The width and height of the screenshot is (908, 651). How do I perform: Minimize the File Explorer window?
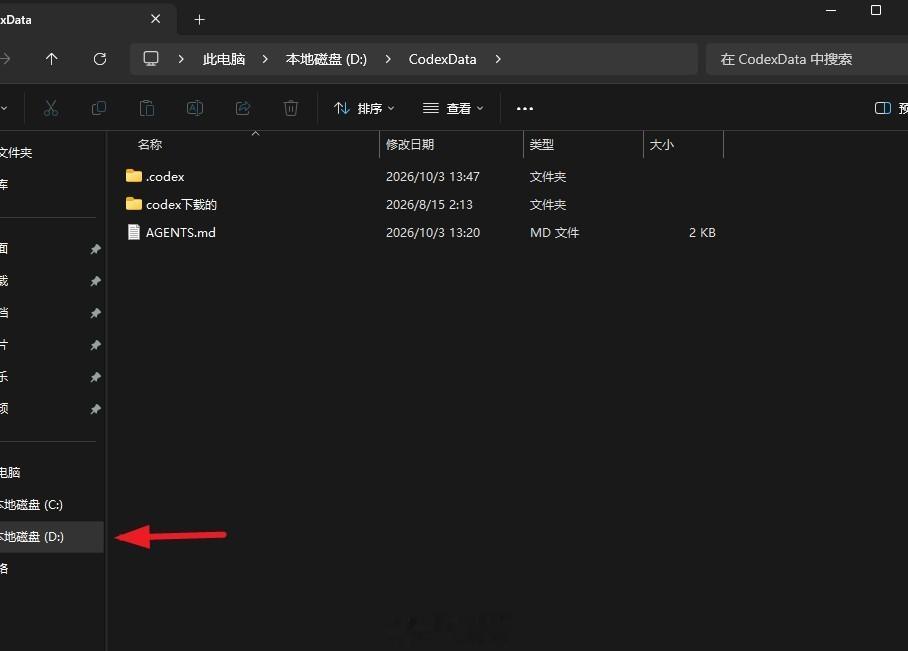click(x=831, y=10)
